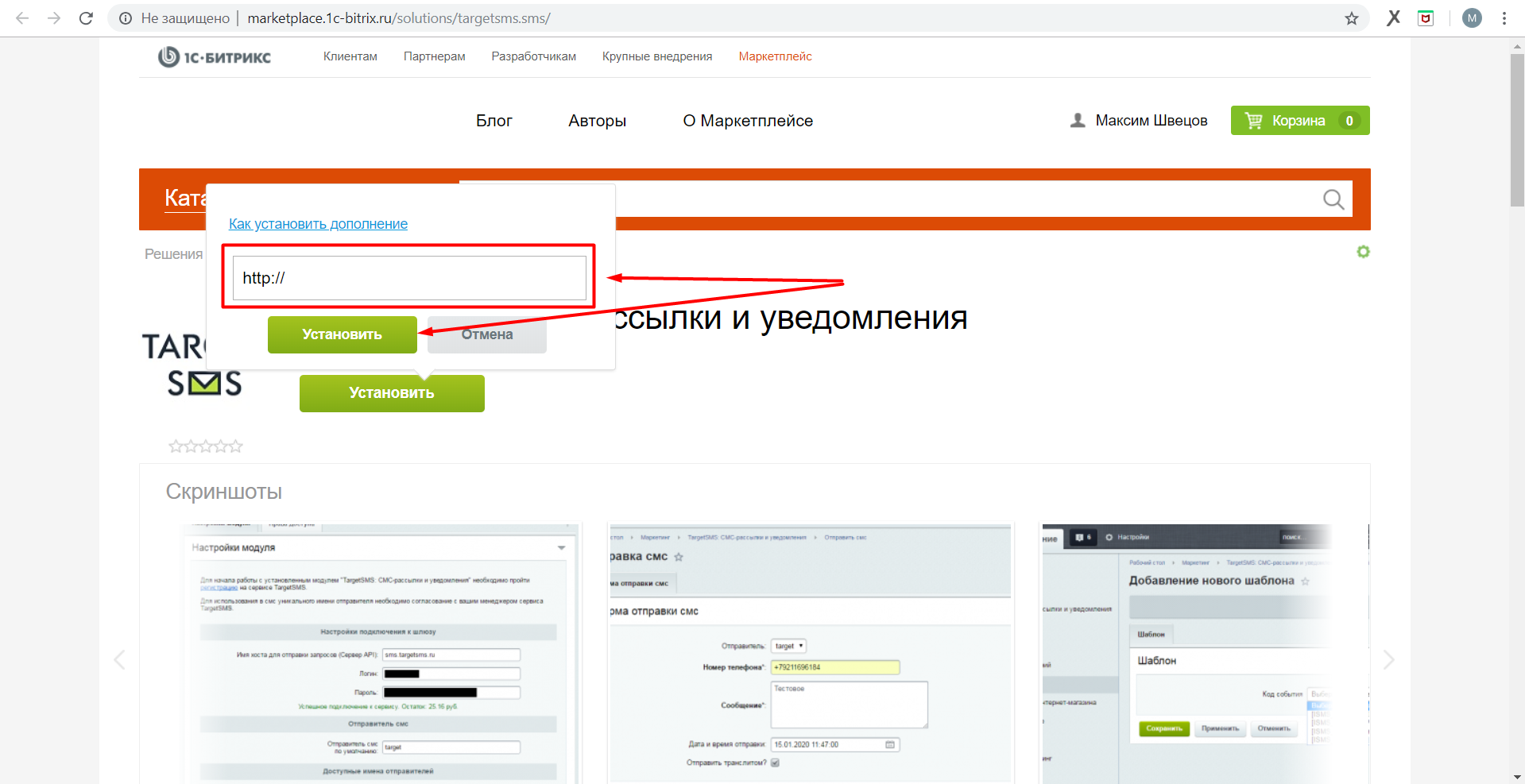This screenshot has width=1525, height=784.
Task: Click the browser forward arrow
Action: coord(54,18)
